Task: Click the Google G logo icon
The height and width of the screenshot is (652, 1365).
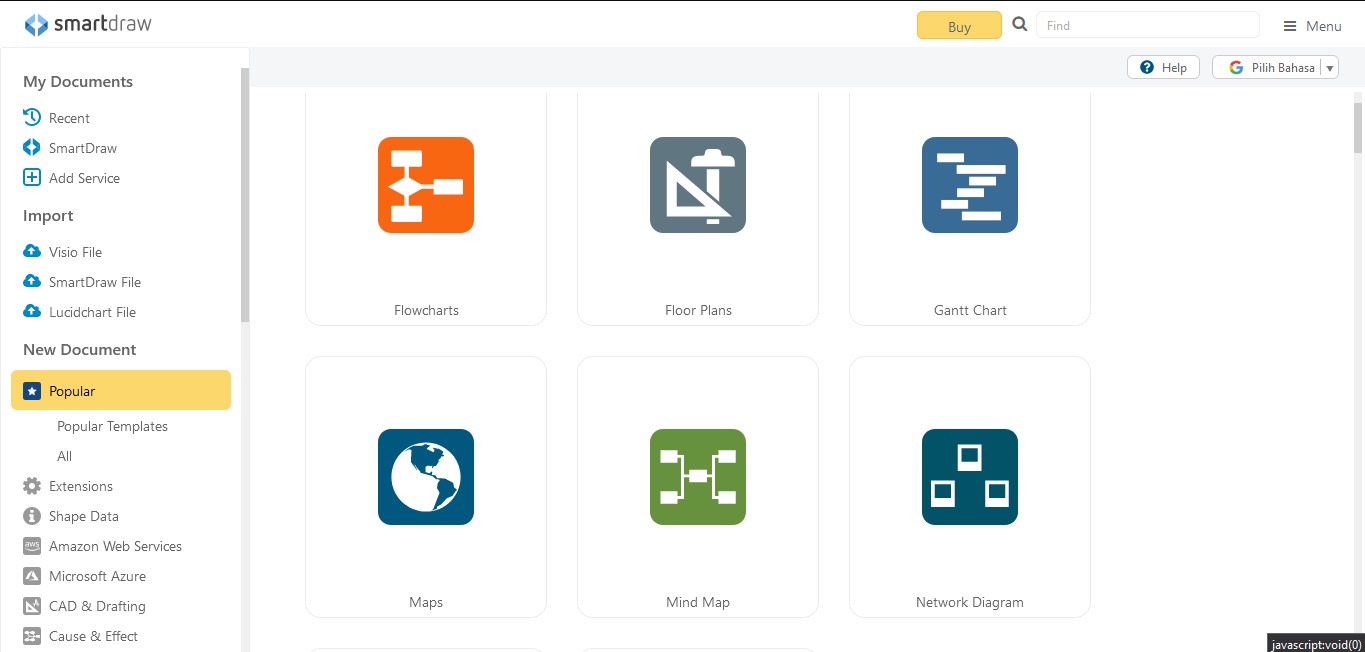Action: (x=1236, y=67)
